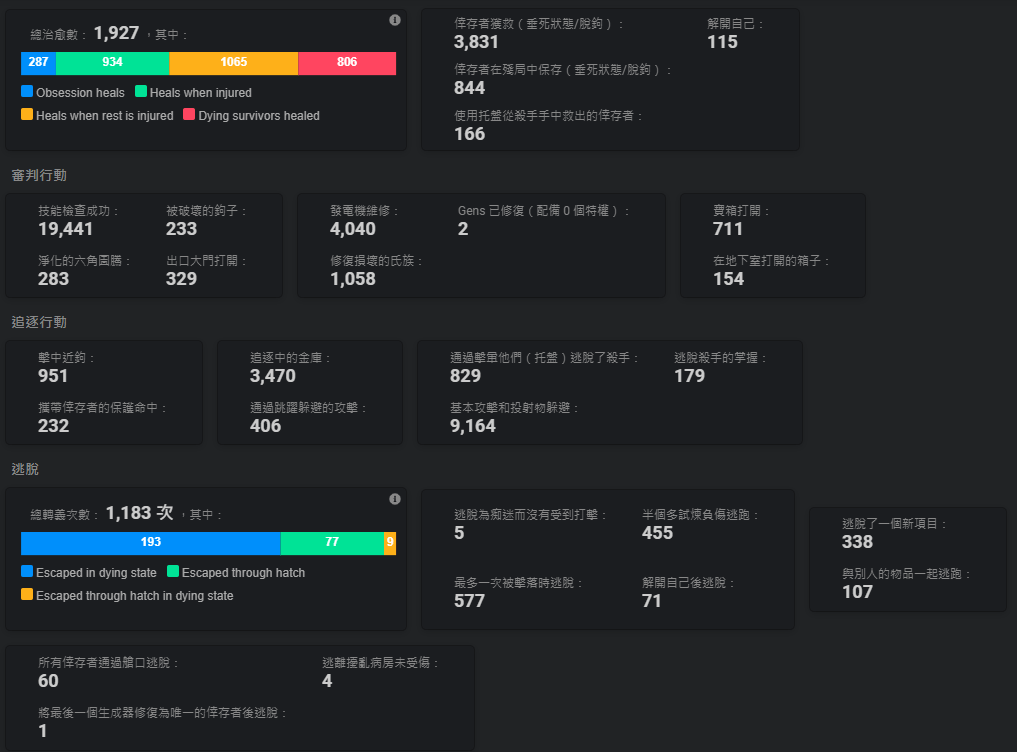Click the info icon in the 總轉義次數 card

pos(394,499)
